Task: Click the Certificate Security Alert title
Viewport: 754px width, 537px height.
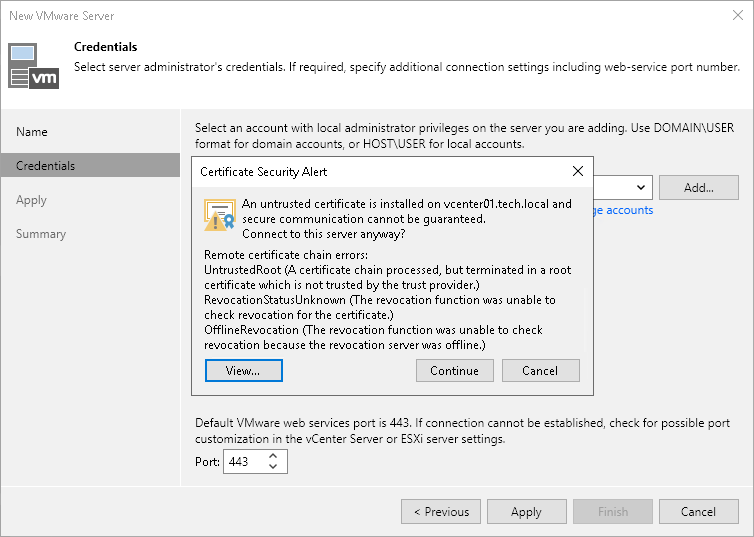Action: tap(264, 172)
